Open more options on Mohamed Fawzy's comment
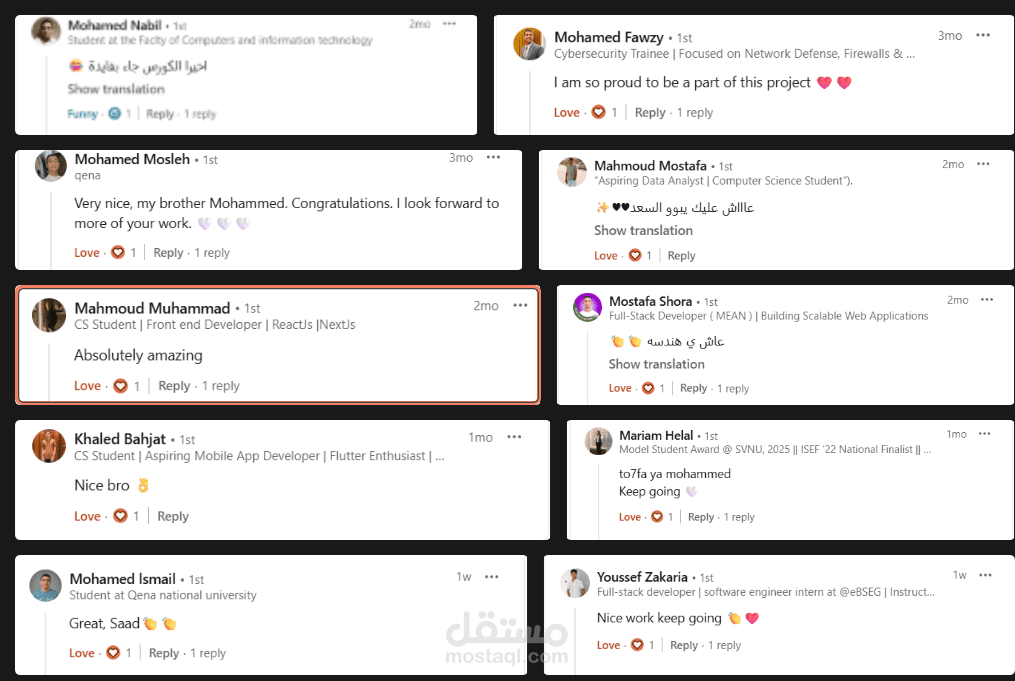The width and height of the screenshot is (1015, 681). pyautogui.click(x=983, y=36)
